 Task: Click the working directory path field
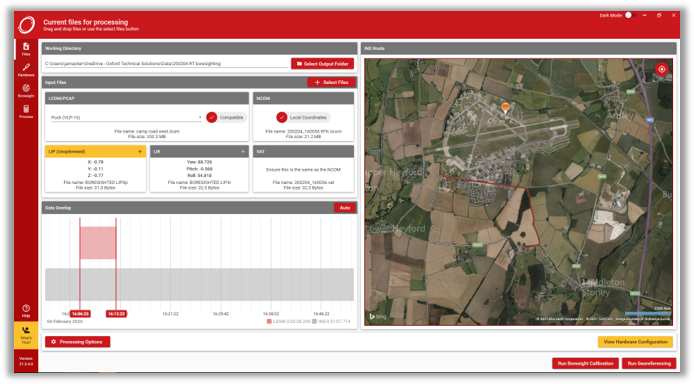coord(166,64)
